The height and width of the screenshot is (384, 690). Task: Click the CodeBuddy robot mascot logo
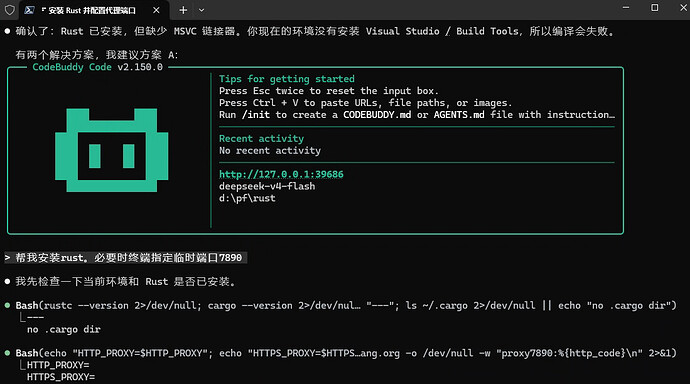tap(112, 150)
